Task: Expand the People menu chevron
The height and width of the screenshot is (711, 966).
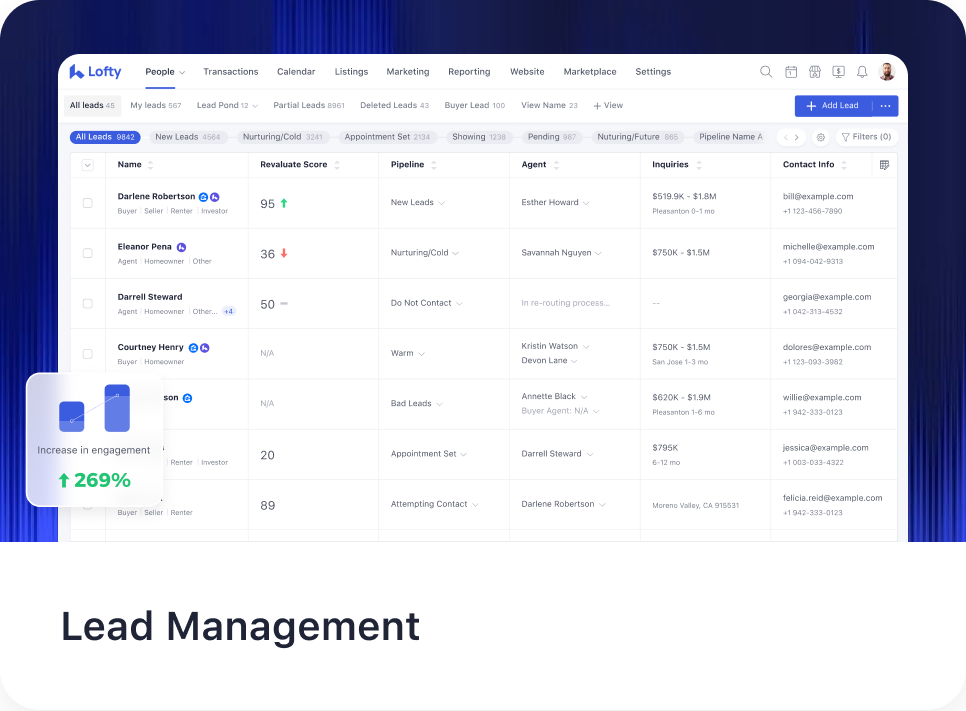Action: [182, 73]
